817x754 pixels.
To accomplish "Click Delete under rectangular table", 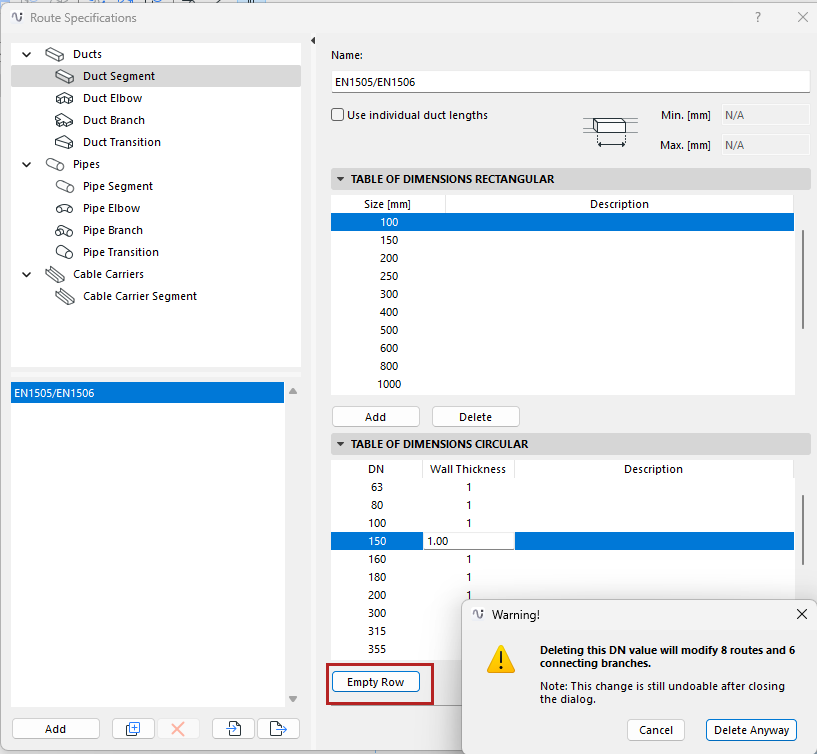I will pyautogui.click(x=475, y=417).
